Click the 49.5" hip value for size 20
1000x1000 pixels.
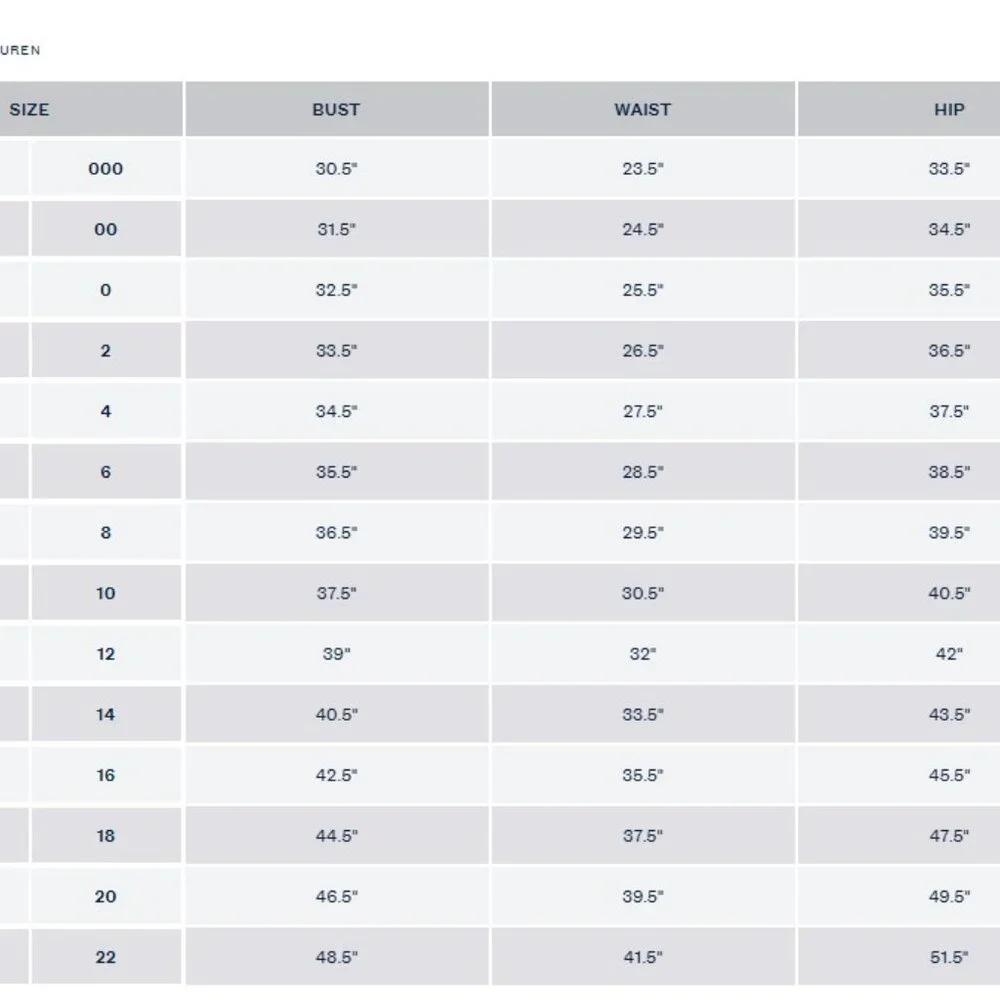[948, 897]
